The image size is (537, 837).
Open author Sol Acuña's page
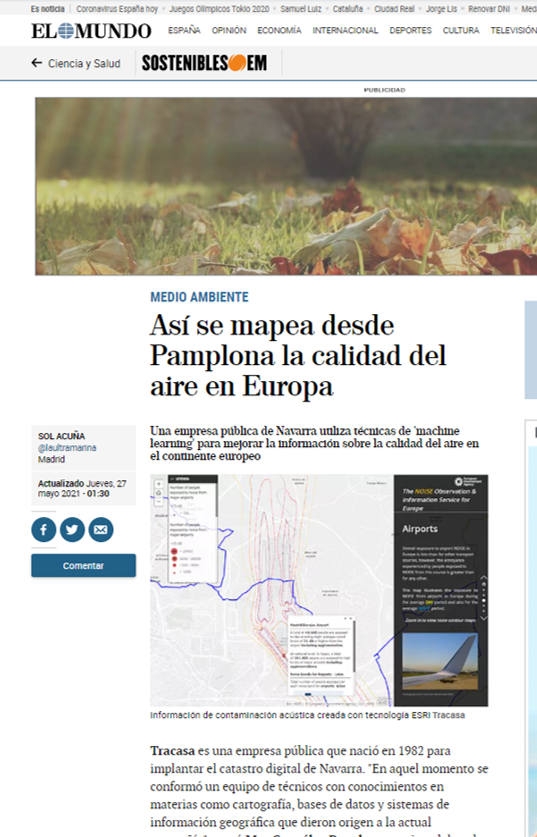61,436
